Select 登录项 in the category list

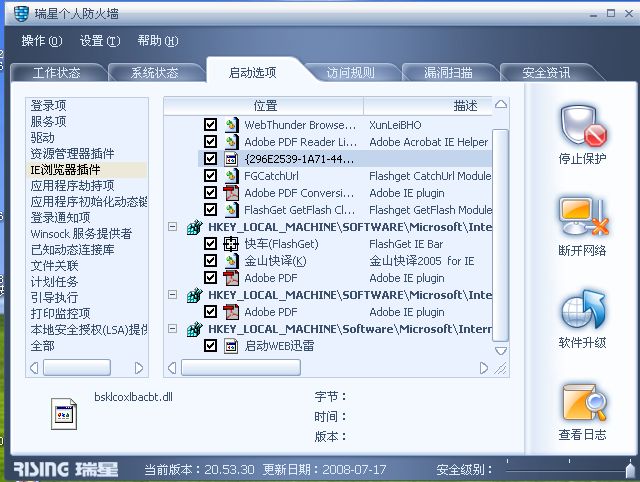[49, 105]
